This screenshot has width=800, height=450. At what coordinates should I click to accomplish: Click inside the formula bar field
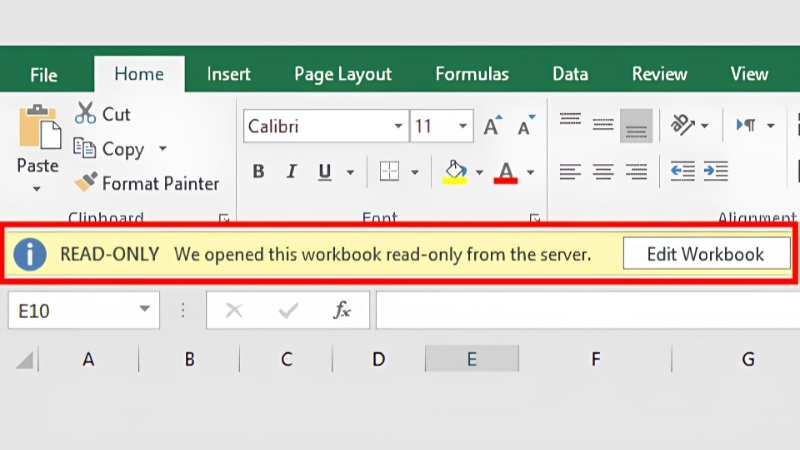(x=588, y=310)
